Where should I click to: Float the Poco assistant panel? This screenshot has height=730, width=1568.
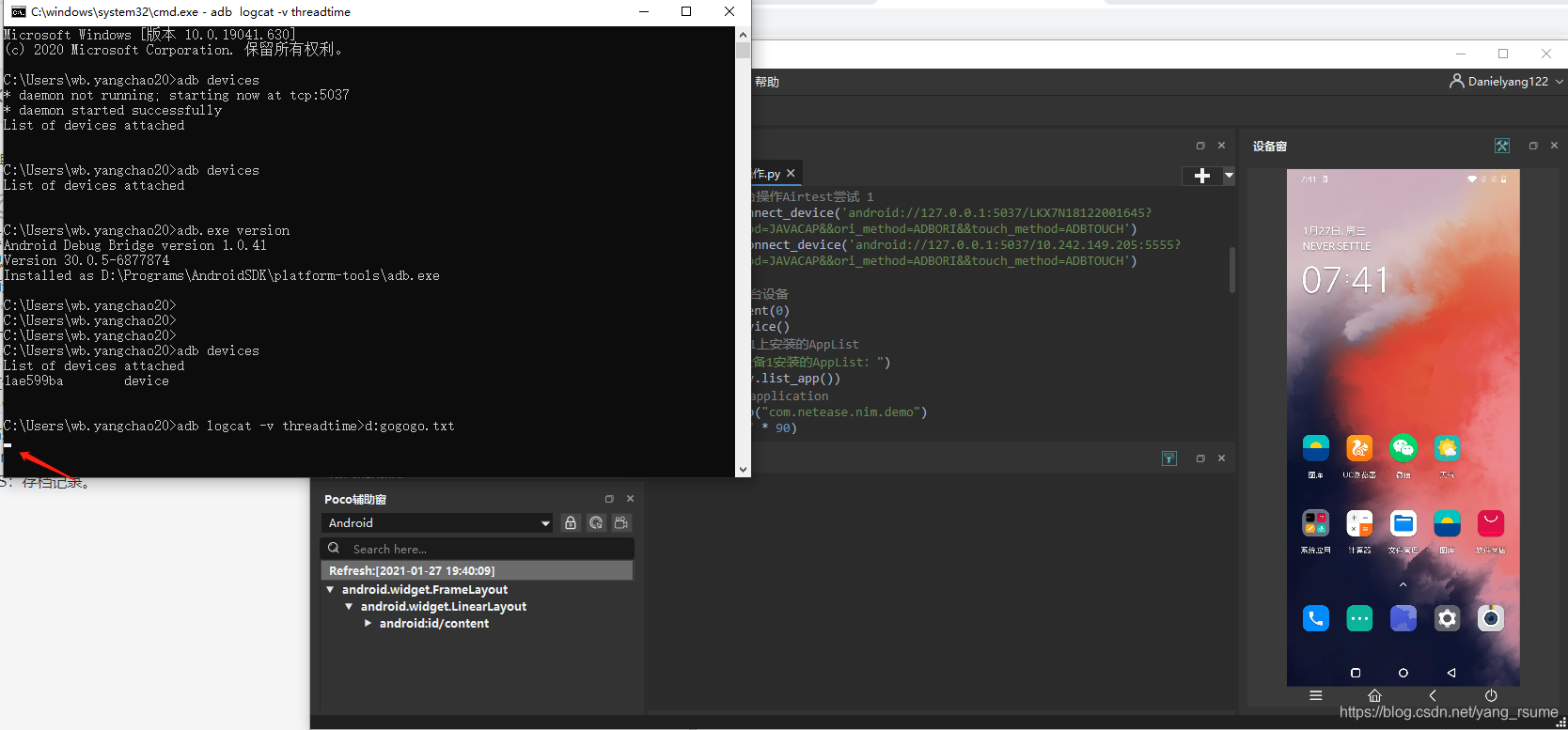click(x=609, y=499)
